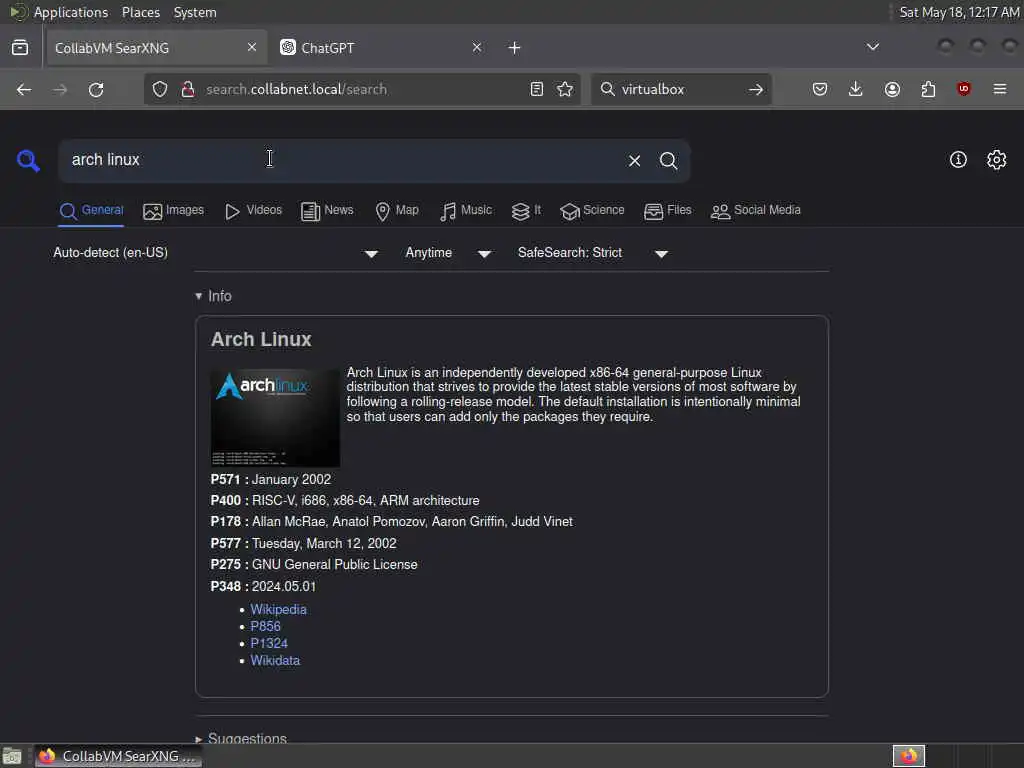The width and height of the screenshot is (1024, 768).
Task: Clear the arch linux search query
Action: [634, 161]
